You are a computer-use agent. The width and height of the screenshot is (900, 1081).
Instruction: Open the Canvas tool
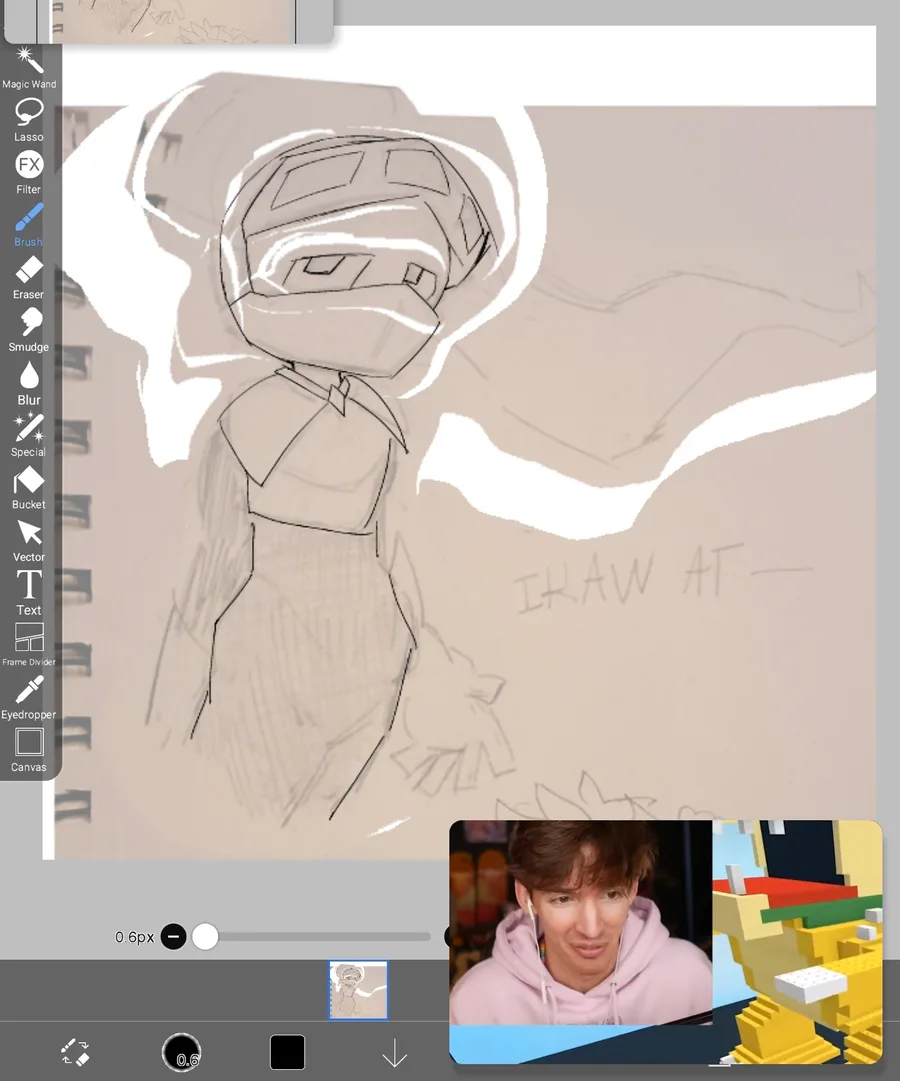pyautogui.click(x=29, y=749)
